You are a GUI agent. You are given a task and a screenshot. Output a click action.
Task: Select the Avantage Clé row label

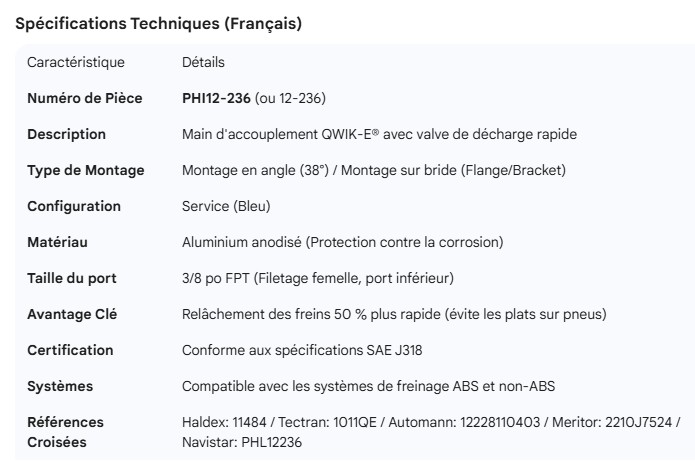click(x=72, y=314)
